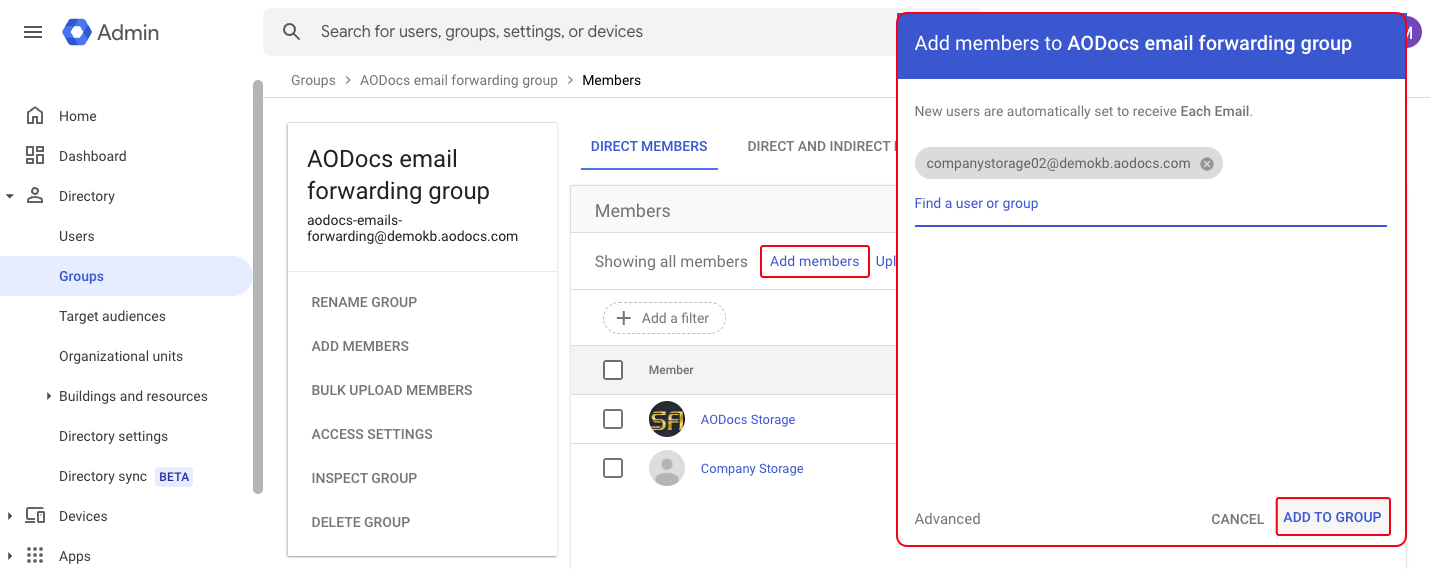Open Target audiences
Screen dimensions: 1430x569
(112, 316)
